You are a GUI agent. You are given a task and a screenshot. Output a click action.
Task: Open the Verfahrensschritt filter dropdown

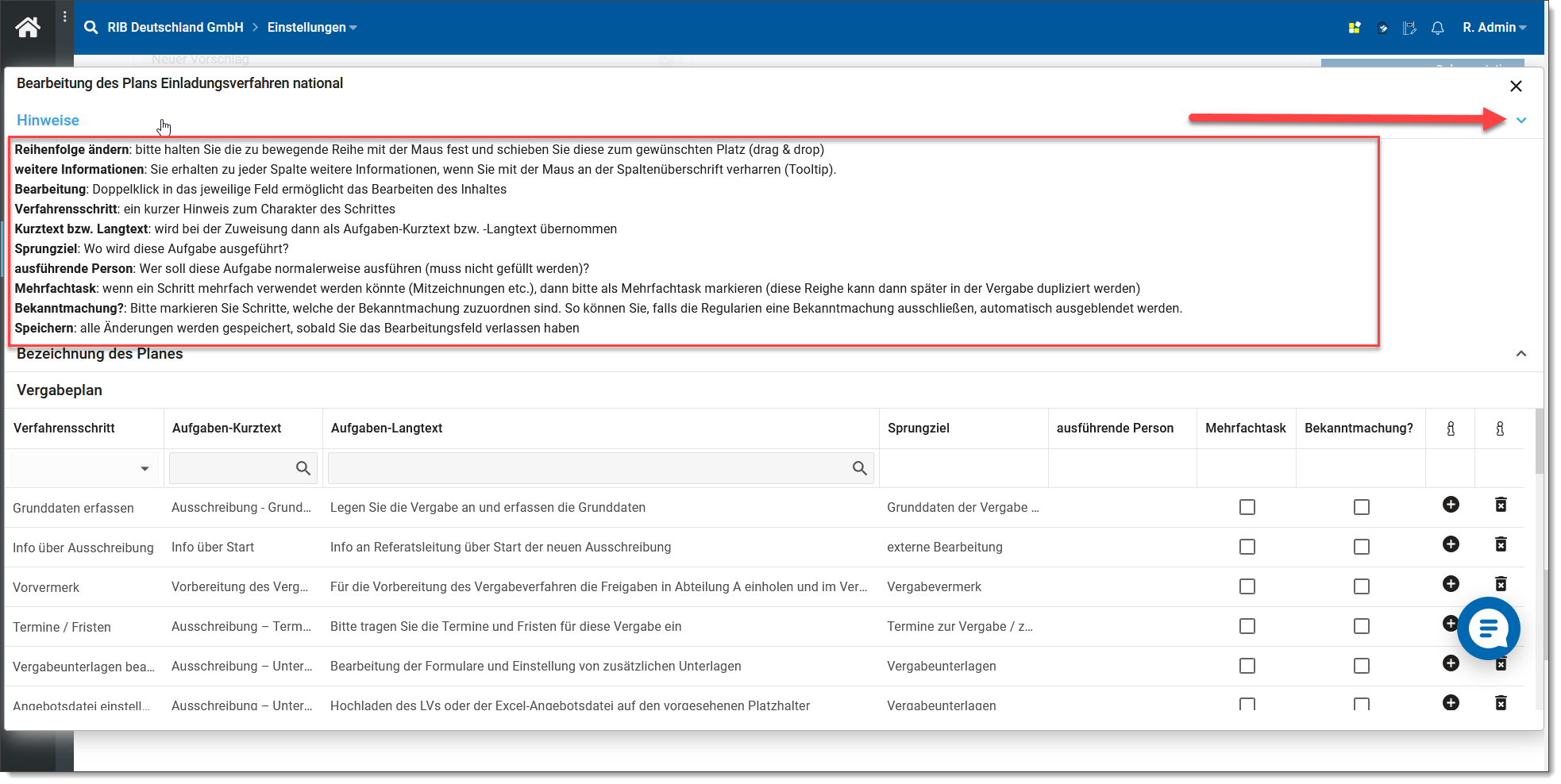click(145, 469)
